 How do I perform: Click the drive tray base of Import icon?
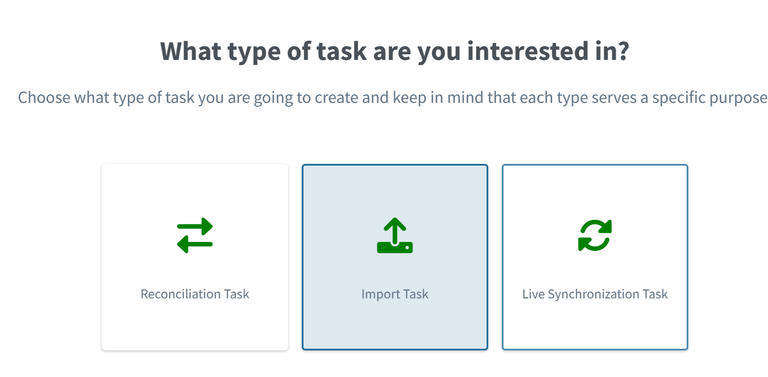coord(395,247)
